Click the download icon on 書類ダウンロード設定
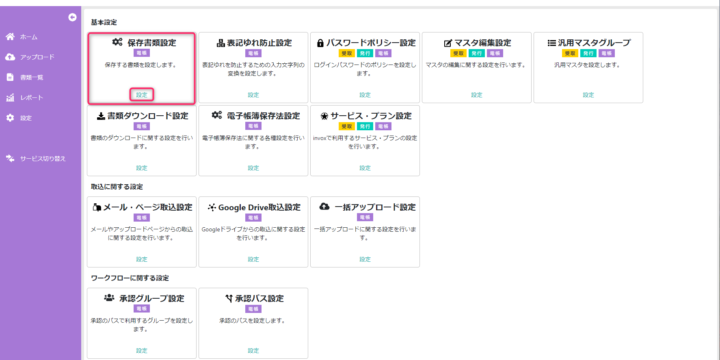 [x=101, y=116]
